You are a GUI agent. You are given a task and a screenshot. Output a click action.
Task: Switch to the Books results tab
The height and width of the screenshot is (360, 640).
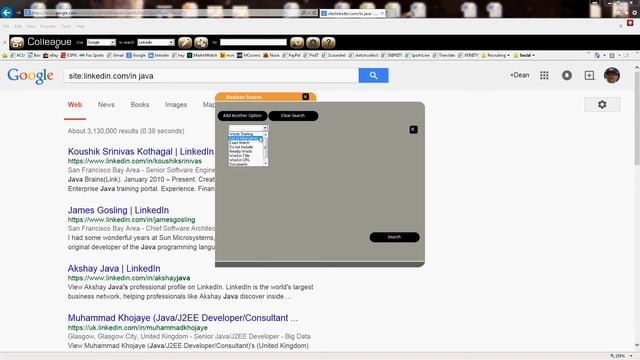point(140,105)
